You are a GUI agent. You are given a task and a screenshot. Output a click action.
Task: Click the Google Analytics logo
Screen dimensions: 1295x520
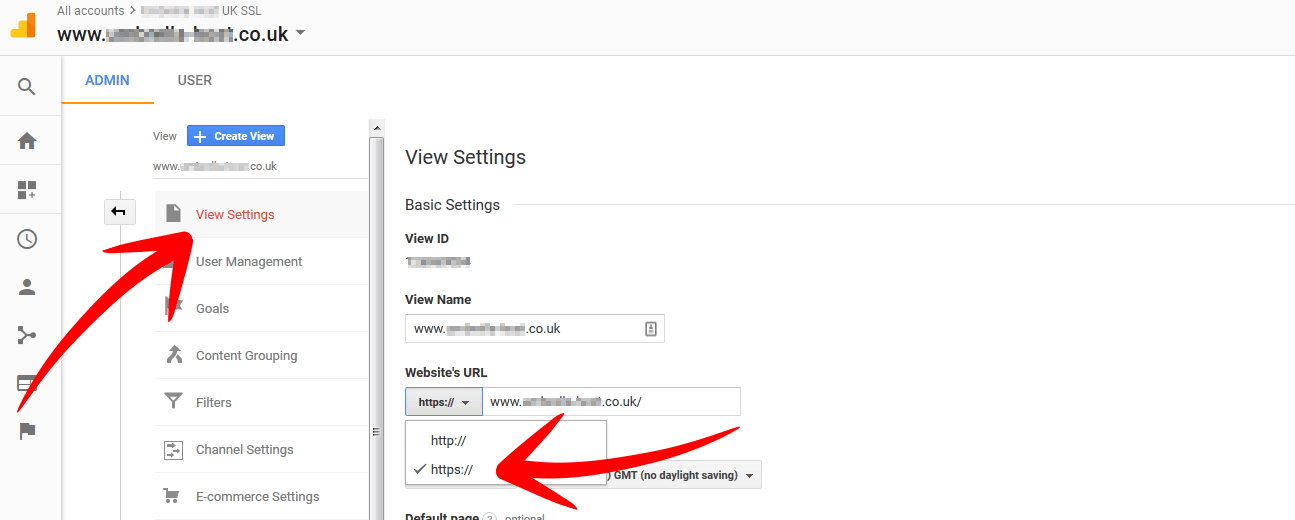[x=23, y=25]
